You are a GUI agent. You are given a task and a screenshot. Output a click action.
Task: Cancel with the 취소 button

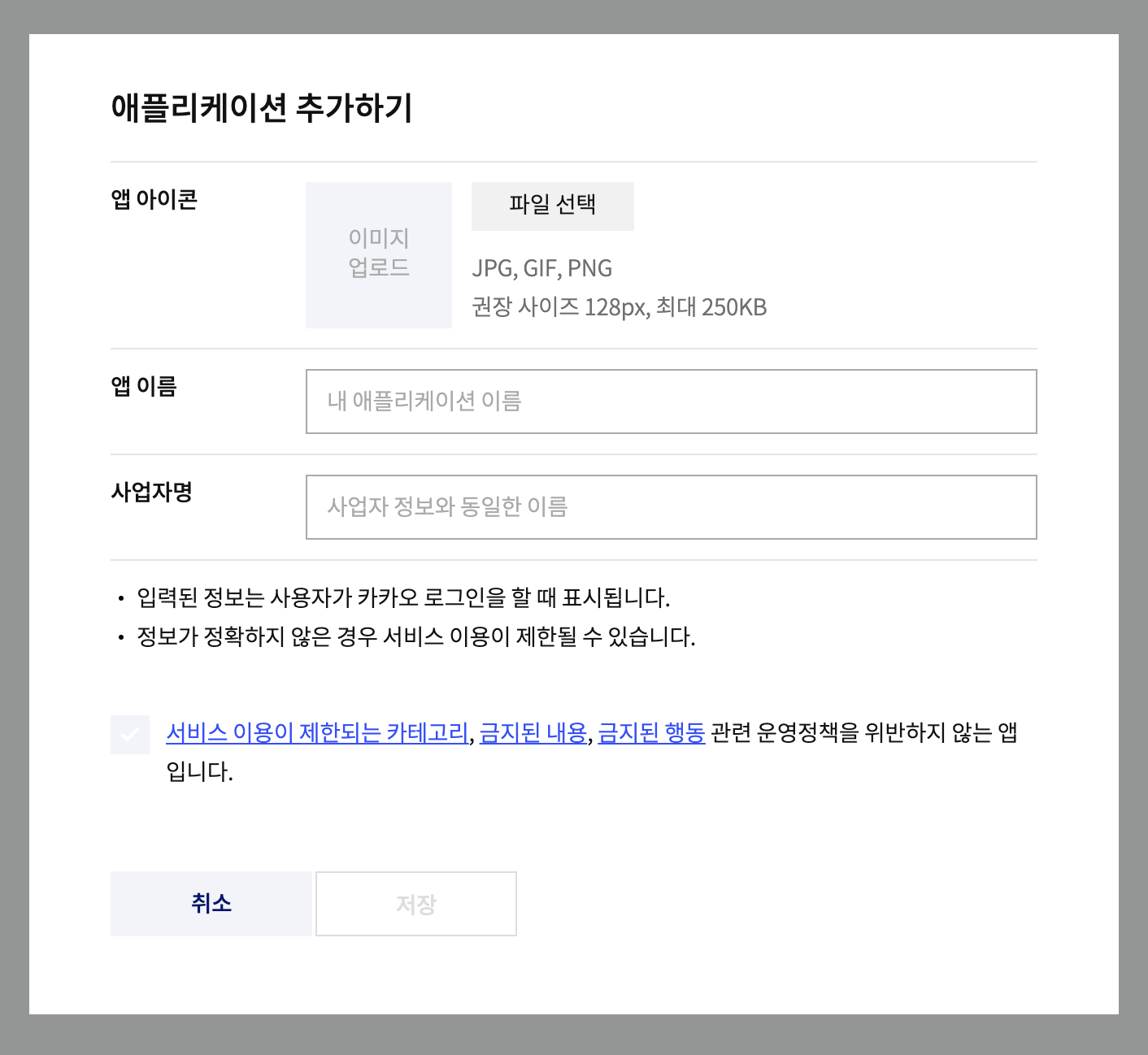point(211,904)
